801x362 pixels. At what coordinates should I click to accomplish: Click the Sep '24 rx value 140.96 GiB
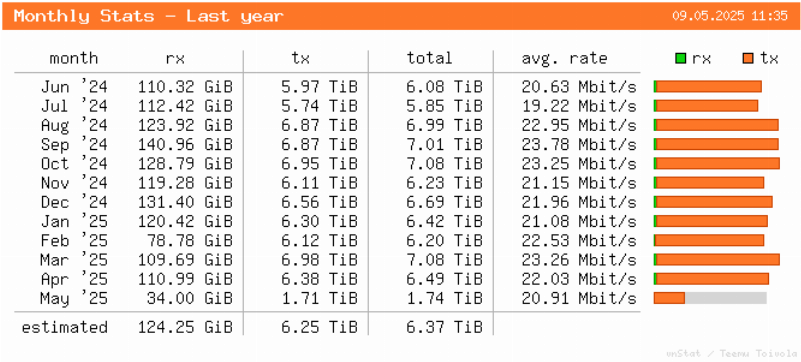185,144
